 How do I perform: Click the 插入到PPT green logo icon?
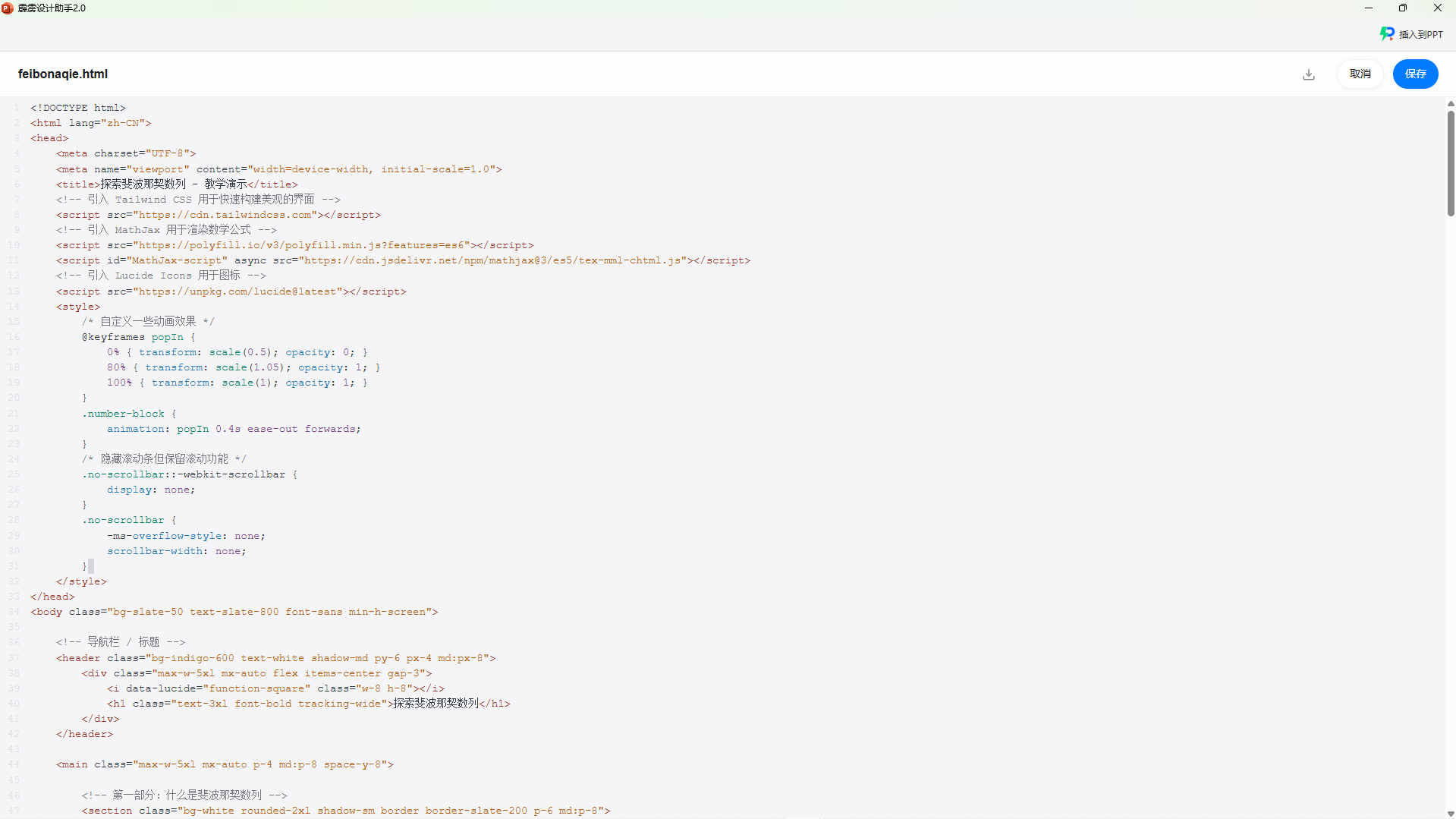(x=1387, y=34)
